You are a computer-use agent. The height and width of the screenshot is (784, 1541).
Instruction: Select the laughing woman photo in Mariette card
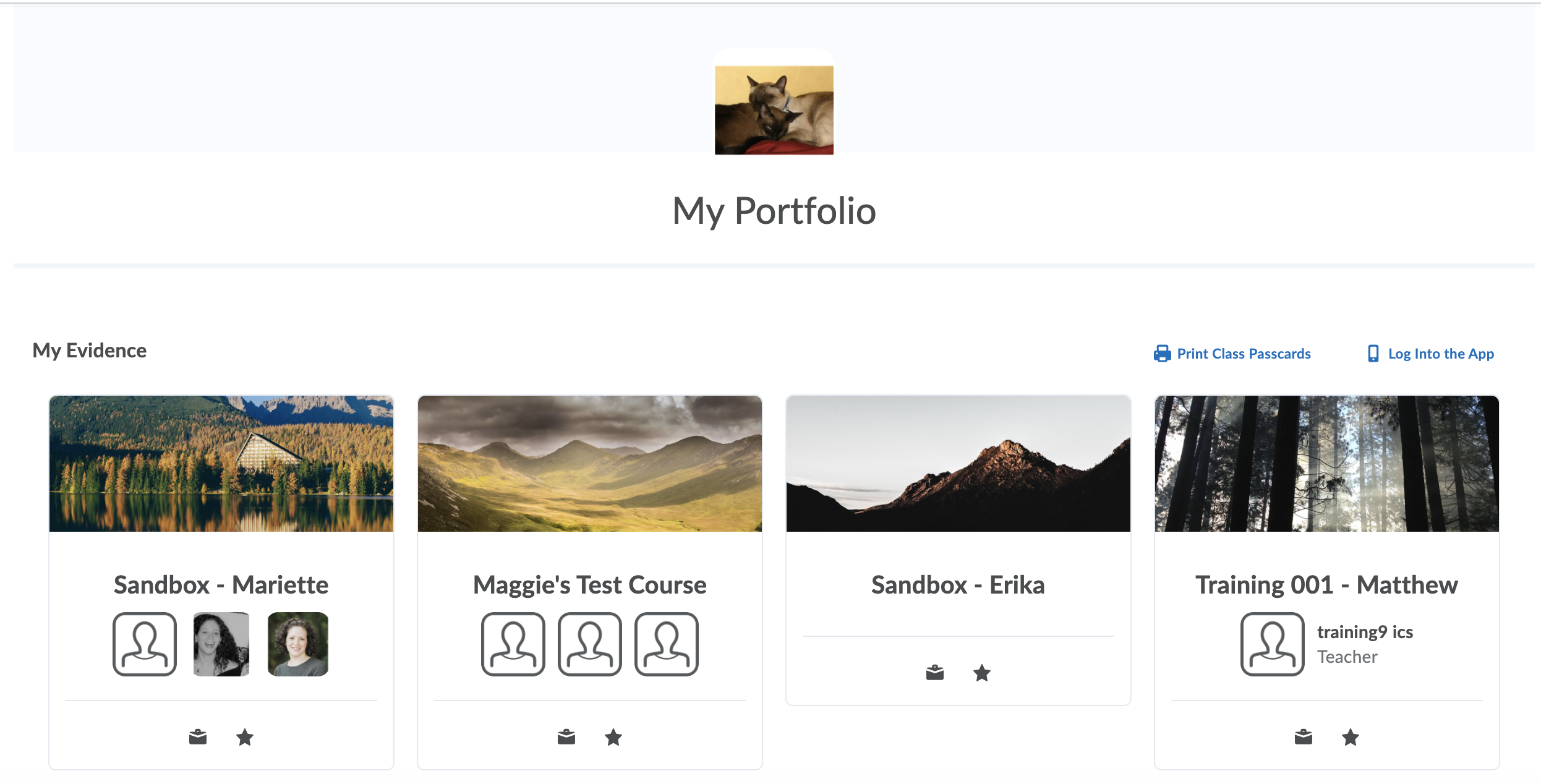[x=221, y=644]
